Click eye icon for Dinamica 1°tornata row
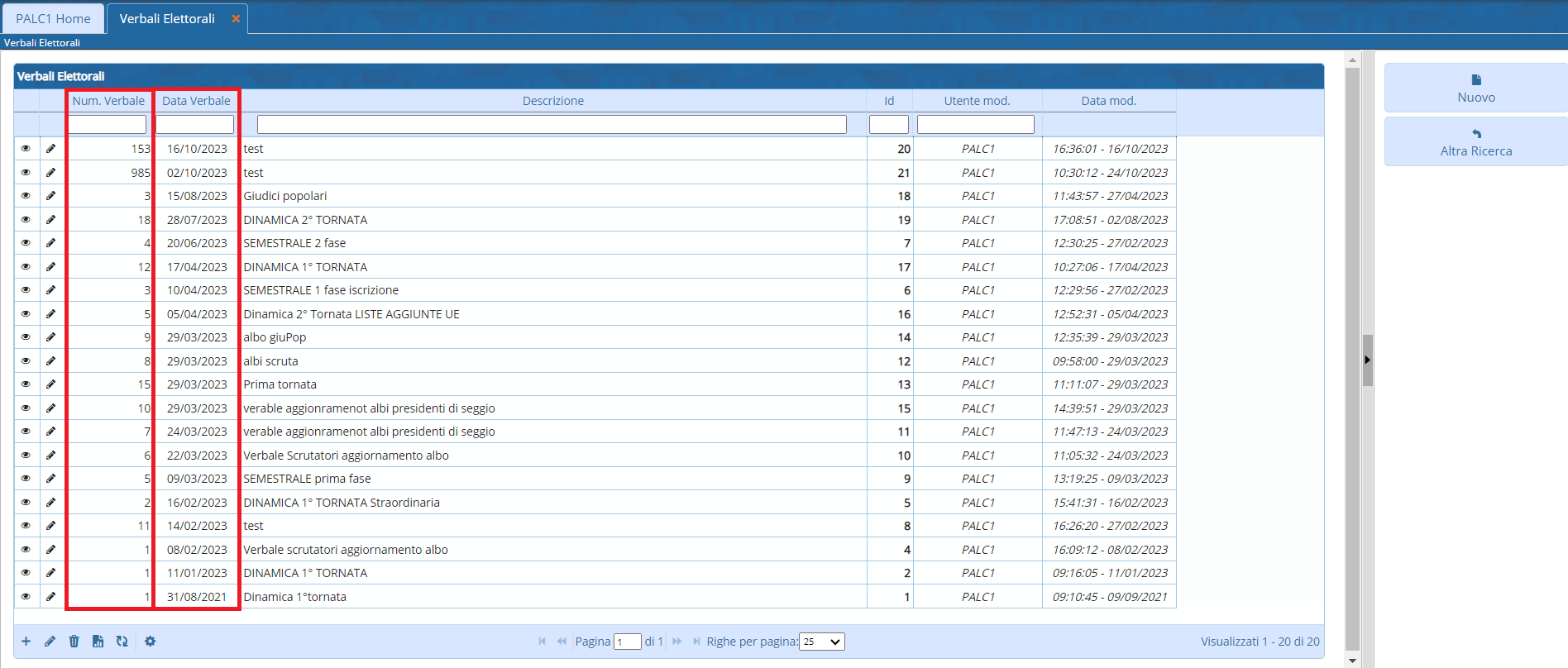 point(26,597)
